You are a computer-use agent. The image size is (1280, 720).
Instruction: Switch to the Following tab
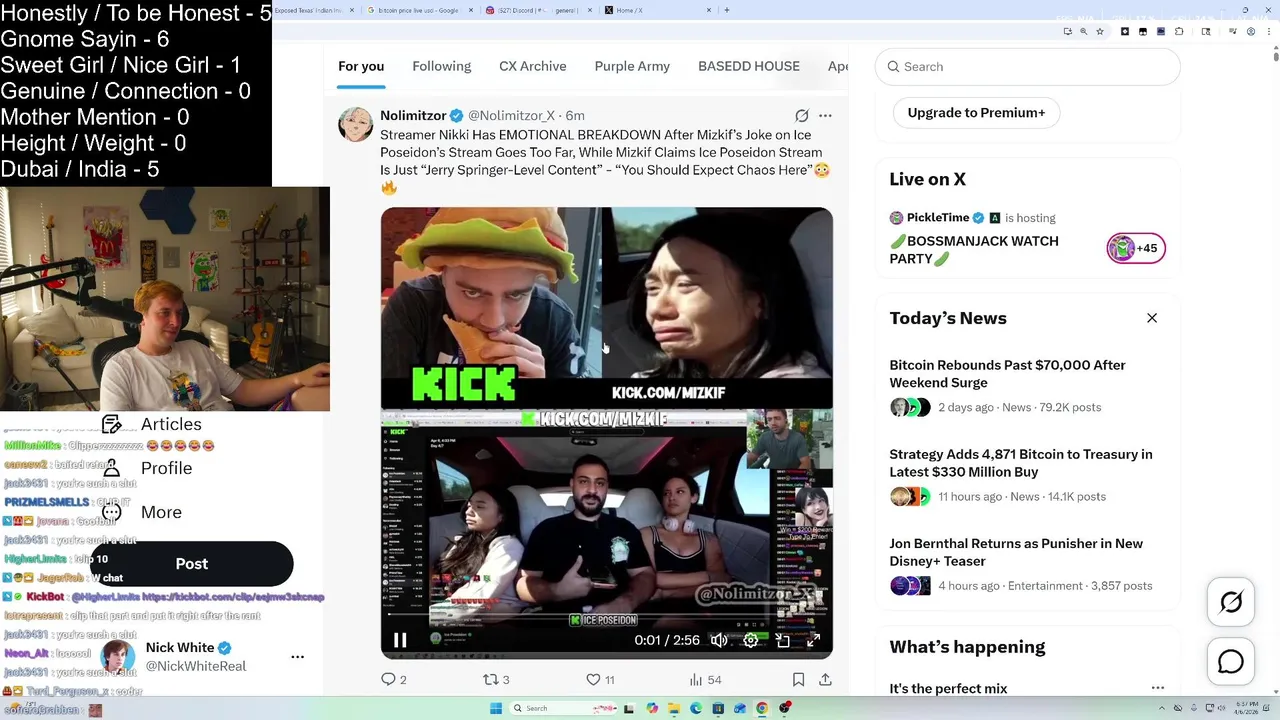coord(441,66)
